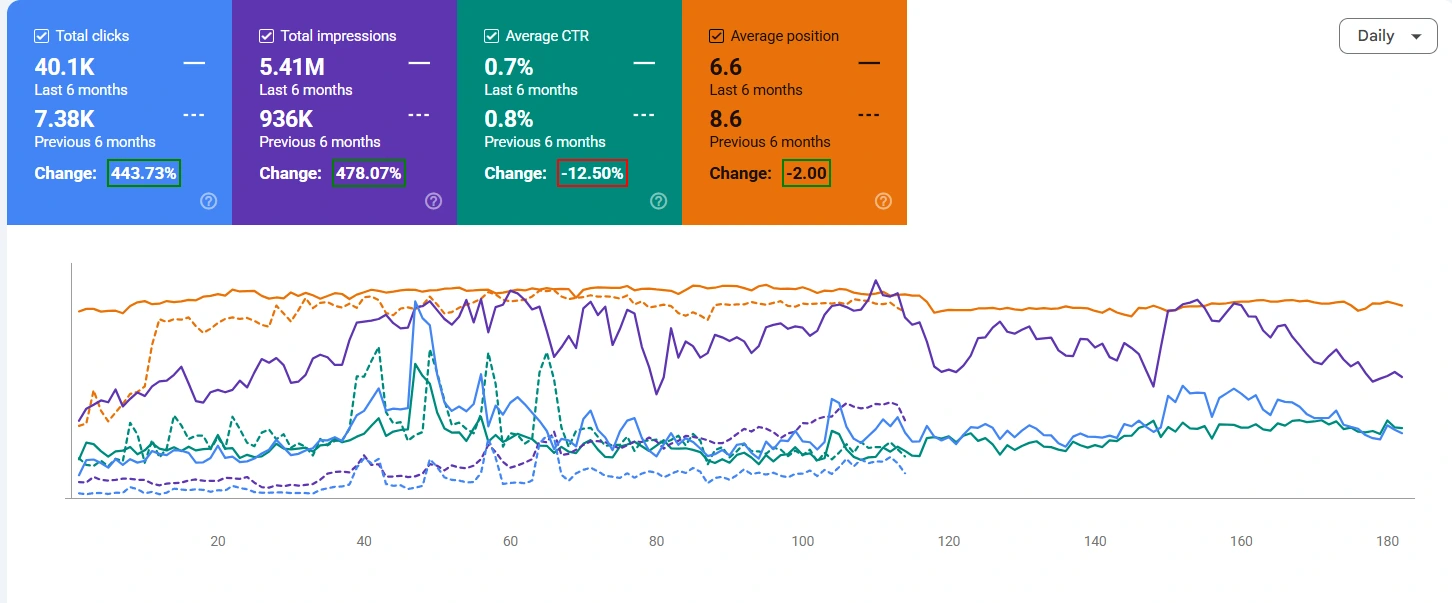Image resolution: width=1452 pixels, height=603 pixels.
Task: Click dashed line legend on Total impressions card
Action: (419, 115)
